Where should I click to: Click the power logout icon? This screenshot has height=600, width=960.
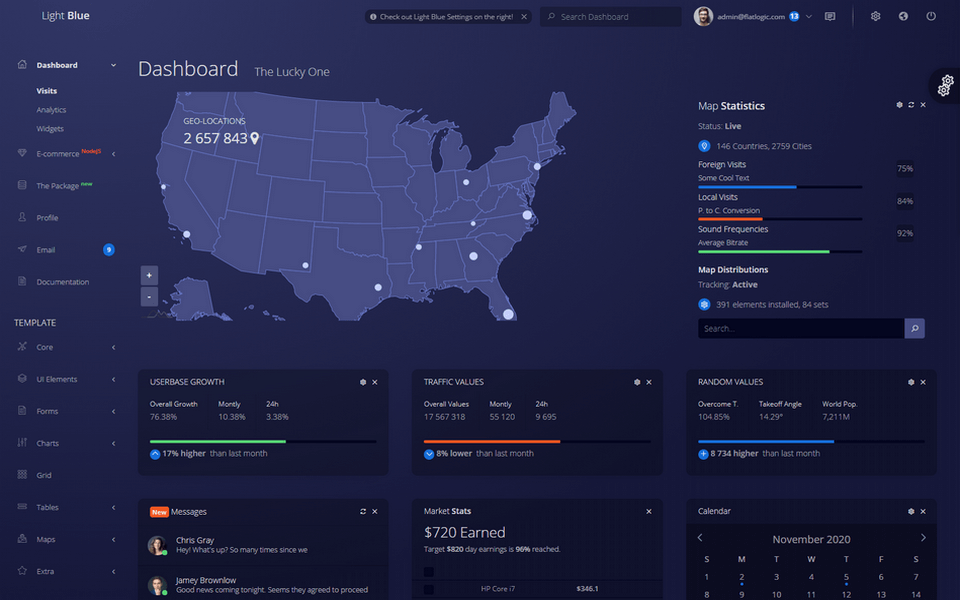[931, 16]
